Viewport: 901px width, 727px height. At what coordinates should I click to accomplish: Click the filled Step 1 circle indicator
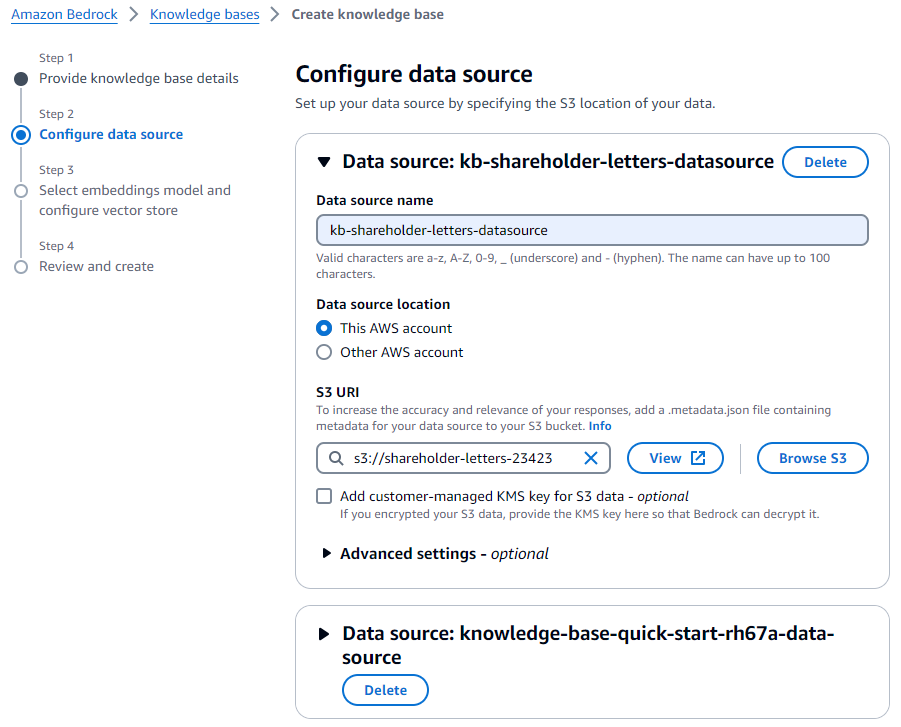click(23, 77)
